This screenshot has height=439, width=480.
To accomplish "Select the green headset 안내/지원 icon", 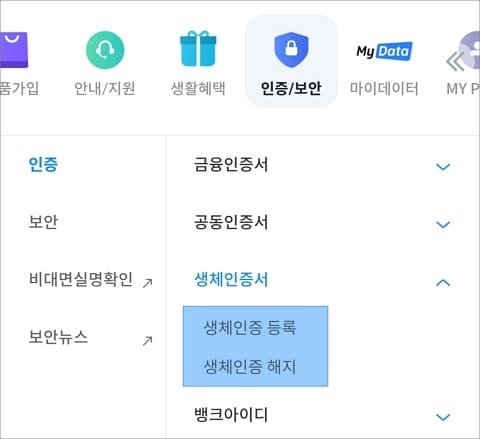I will [105, 50].
